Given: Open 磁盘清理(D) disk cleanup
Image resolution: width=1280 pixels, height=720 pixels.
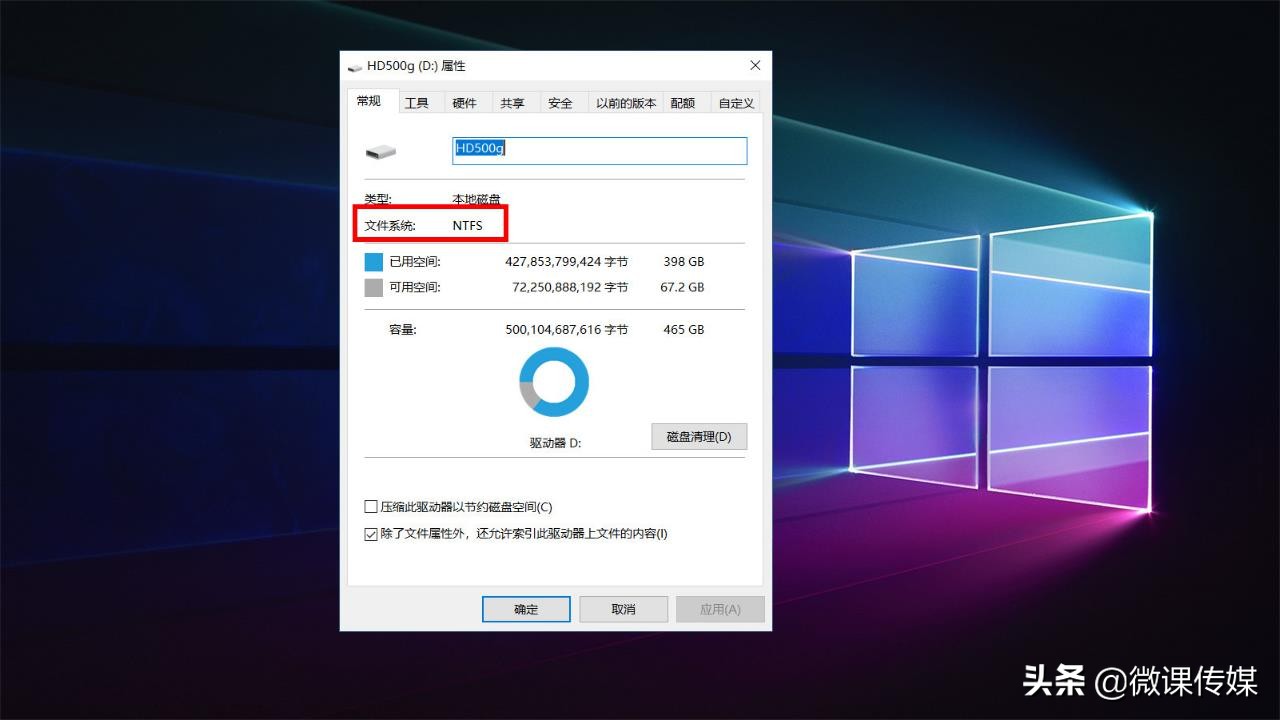Looking at the screenshot, I should click(699, 437).
